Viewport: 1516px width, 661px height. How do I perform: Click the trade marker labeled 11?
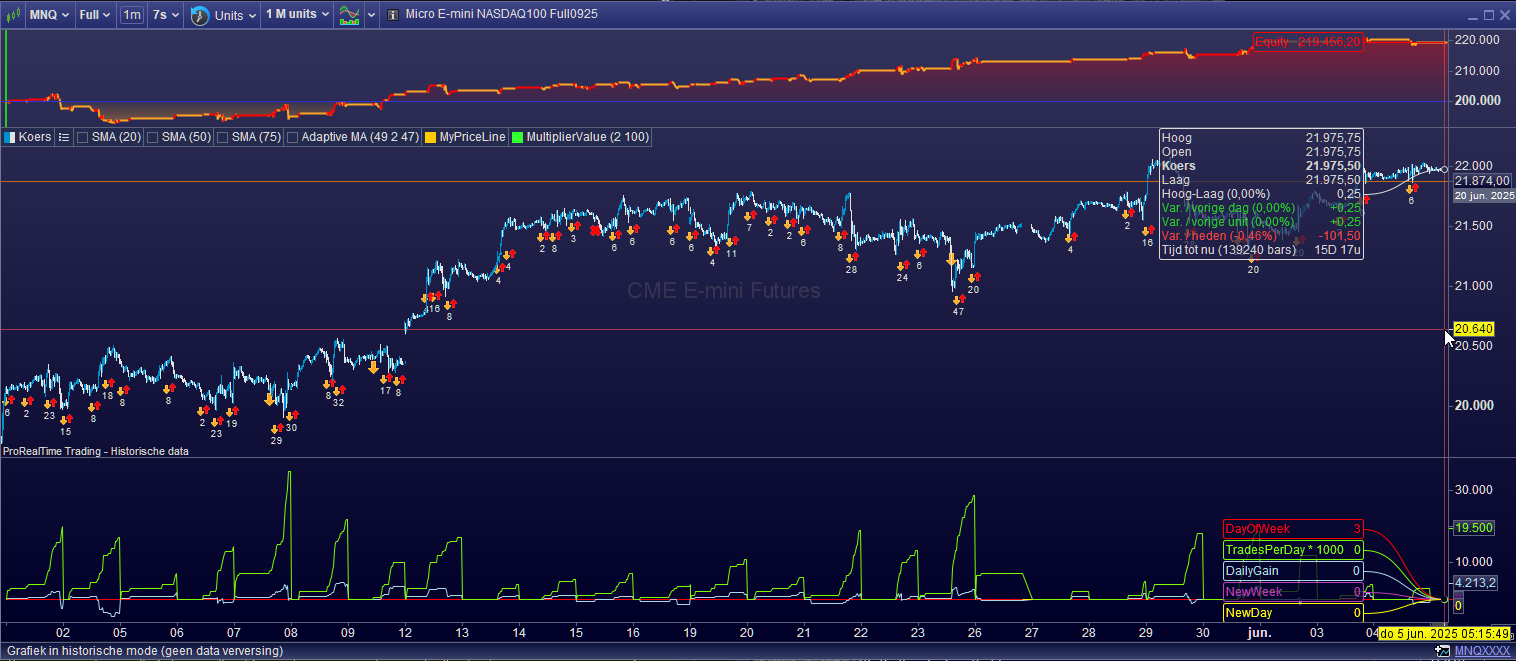(x=732, y=241)
